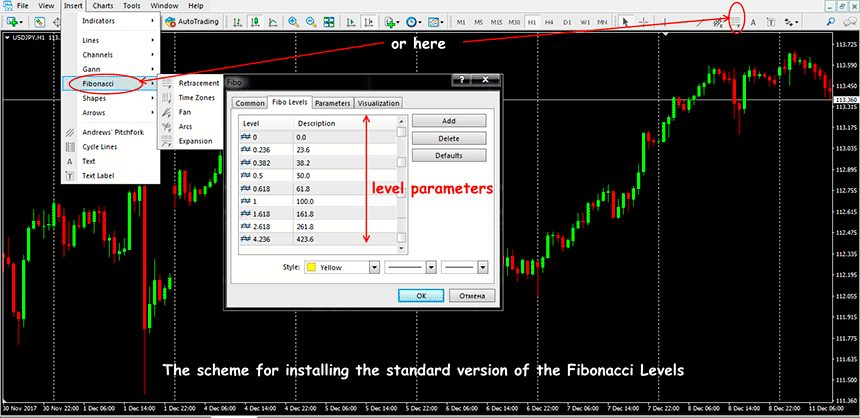Image resolution: width=860 pixels, height=418 pixels.
Task: Select Time Zones in Fibonacci submenu
Action: point(191,98)
